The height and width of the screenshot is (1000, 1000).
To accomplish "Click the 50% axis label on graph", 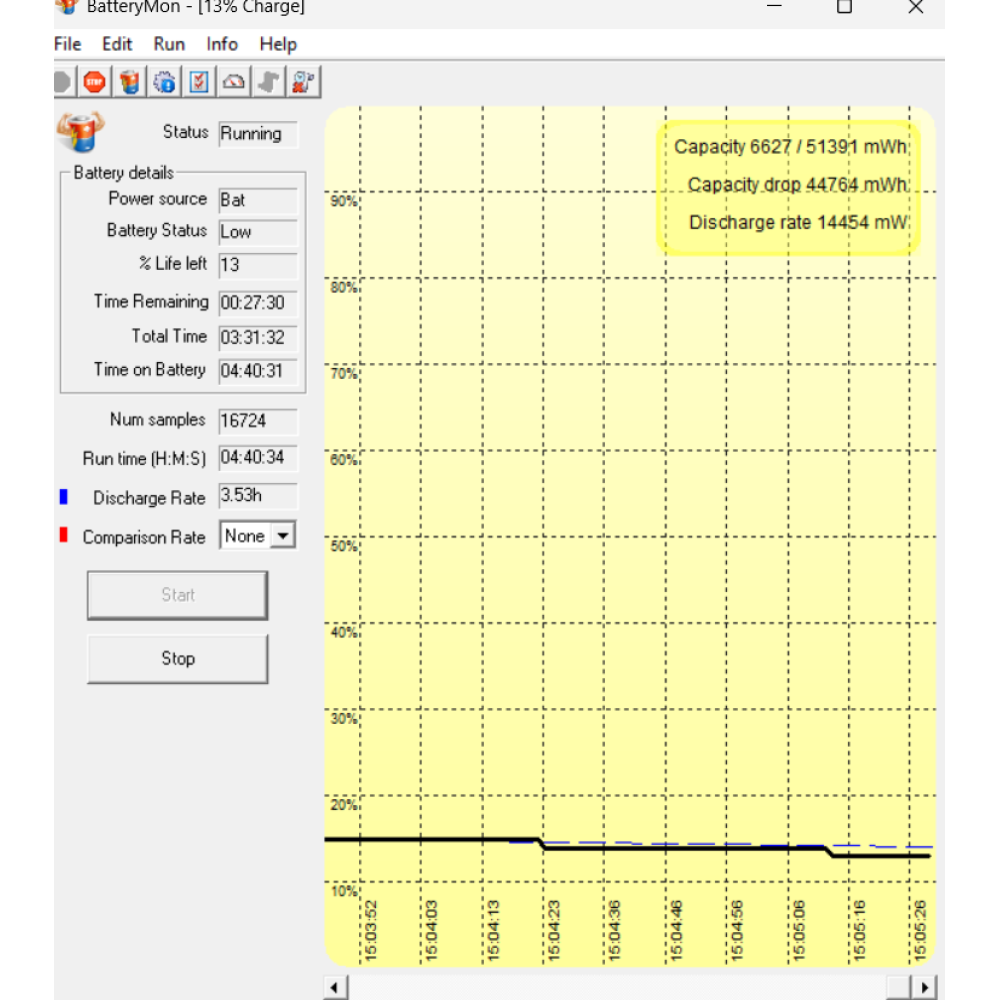I will click(x=343, y=546).
